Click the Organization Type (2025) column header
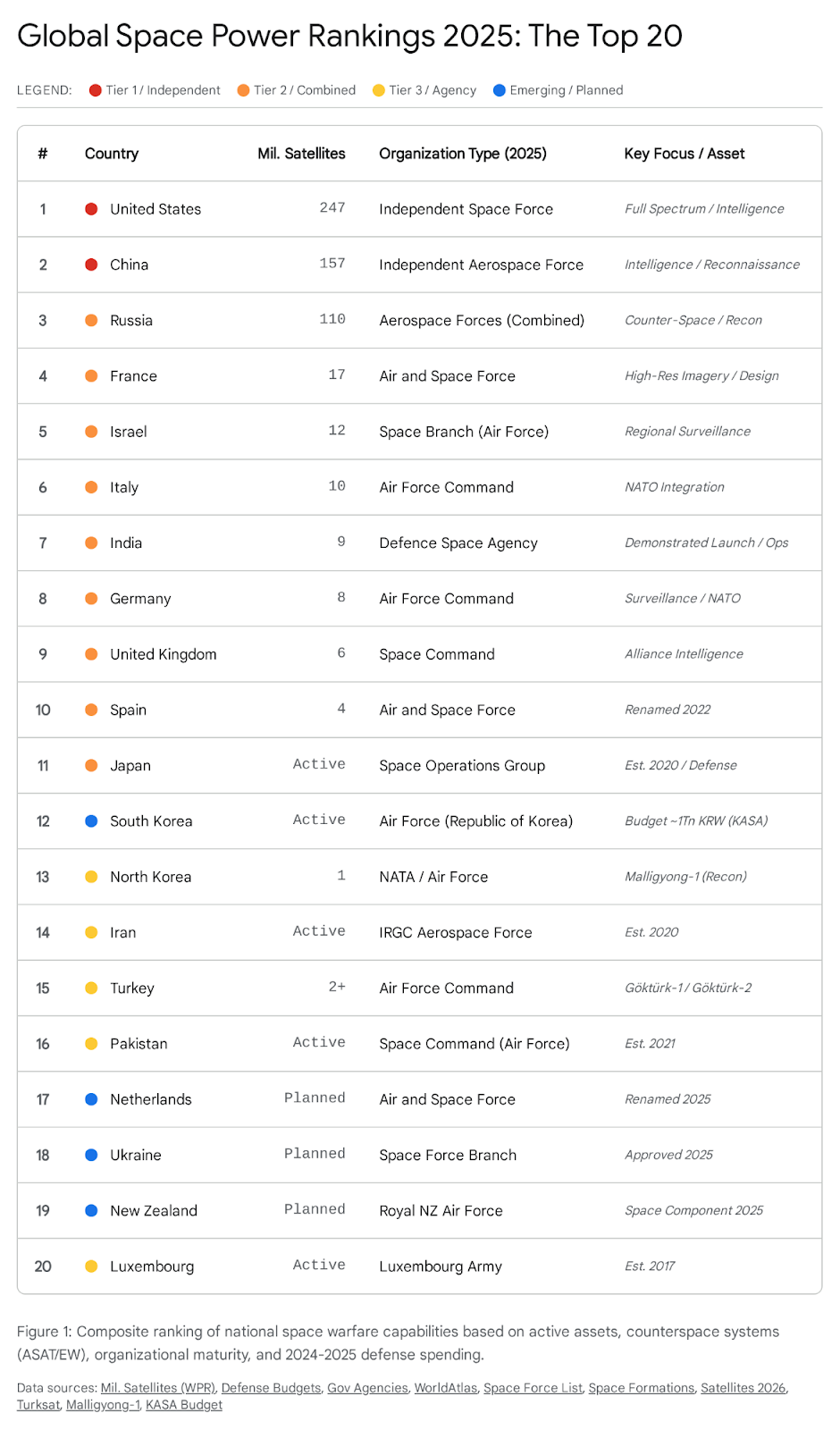840x1430 pixels. 462,154
